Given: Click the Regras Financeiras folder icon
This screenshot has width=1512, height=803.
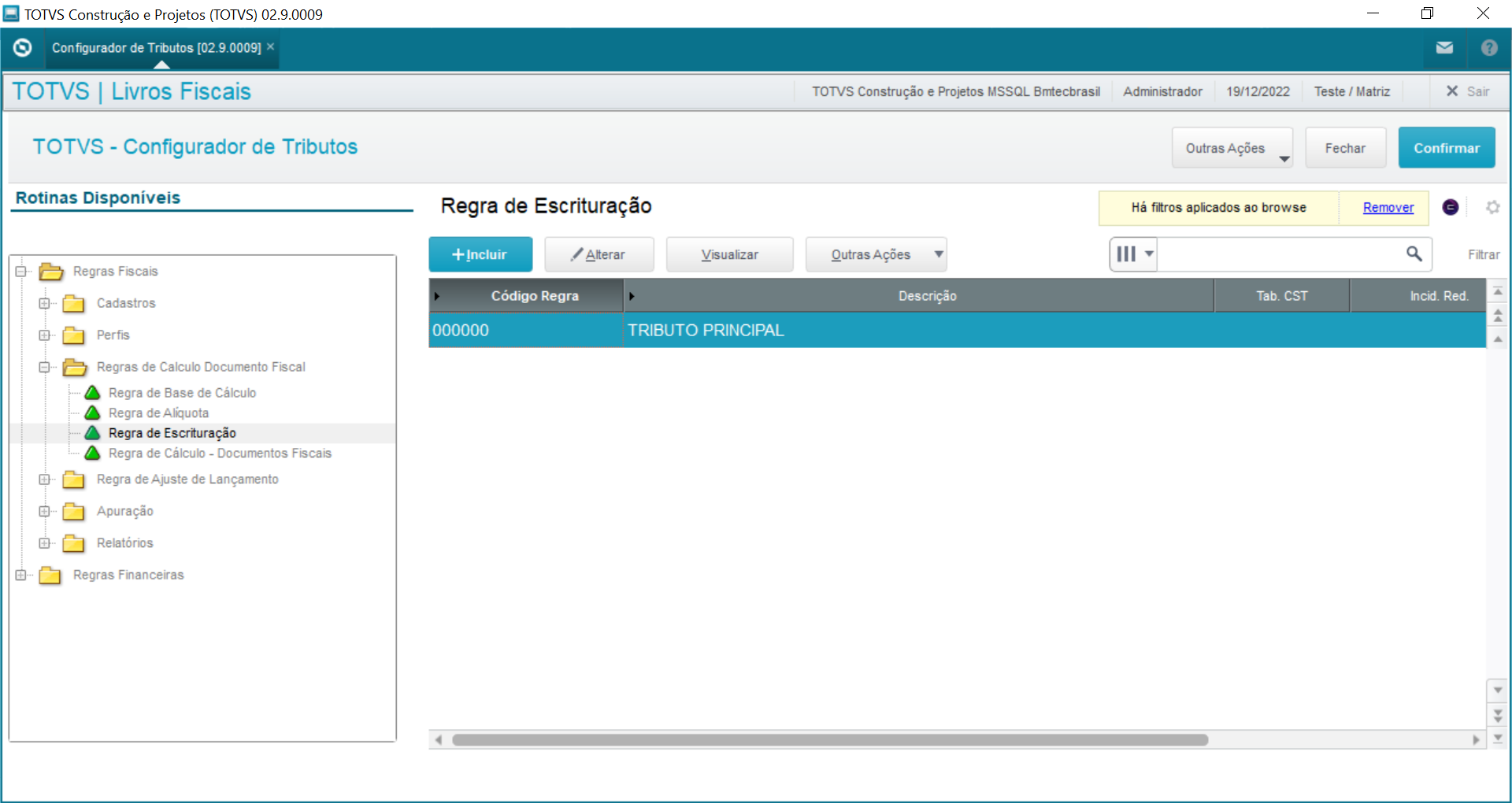Looking at the screenshot, I should click(x=50, y=575).
